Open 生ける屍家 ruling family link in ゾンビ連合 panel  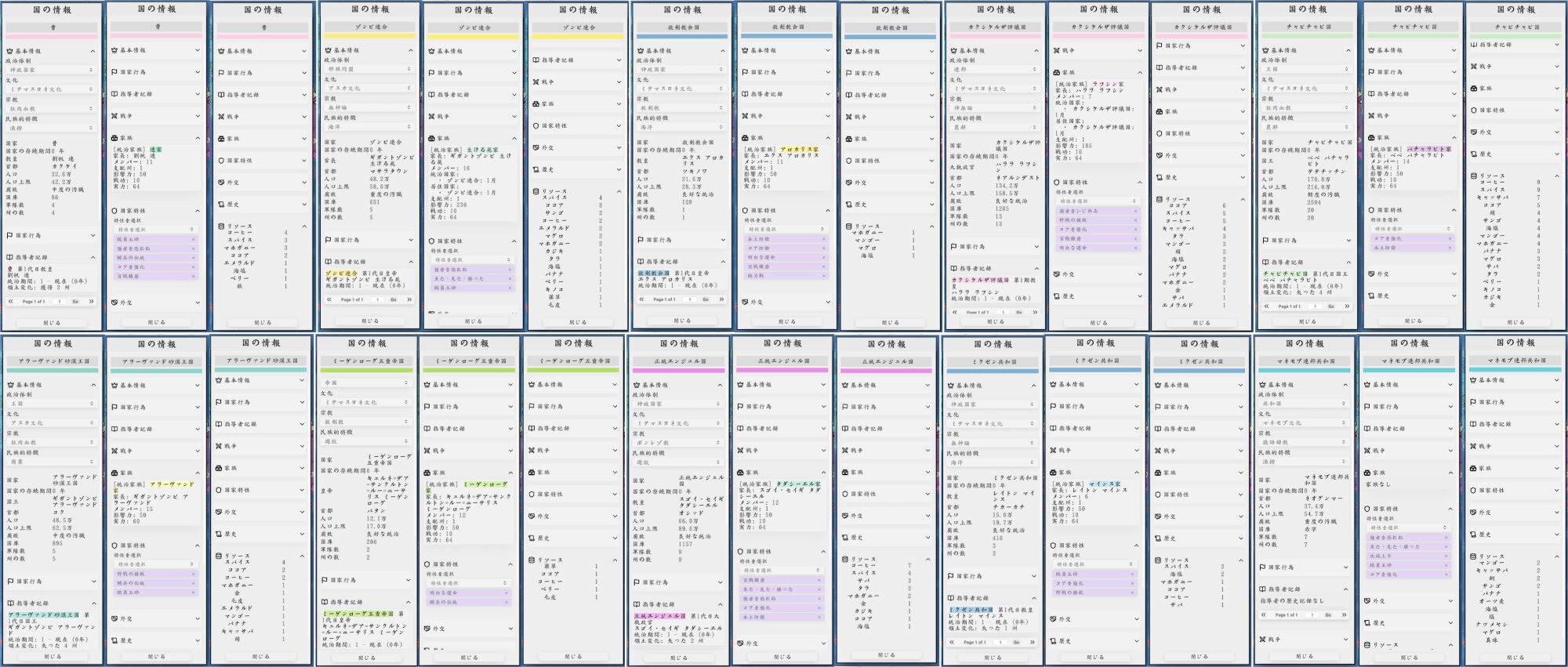coord(482,149)
